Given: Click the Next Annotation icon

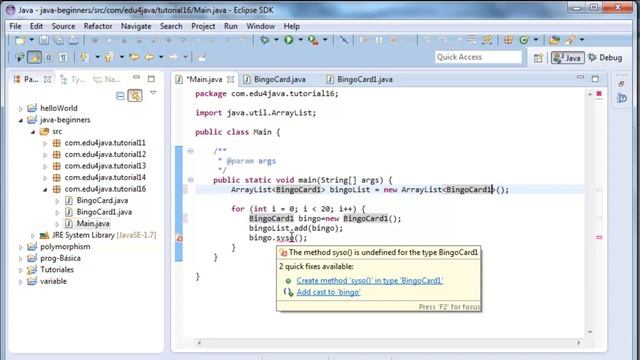Looking at the screenshot, I should (84, 58).
